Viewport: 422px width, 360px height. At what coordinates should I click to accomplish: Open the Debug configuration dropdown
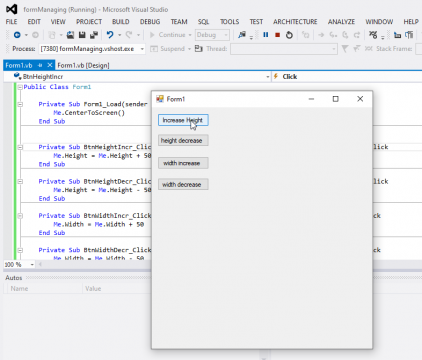(x=226, y=35)
